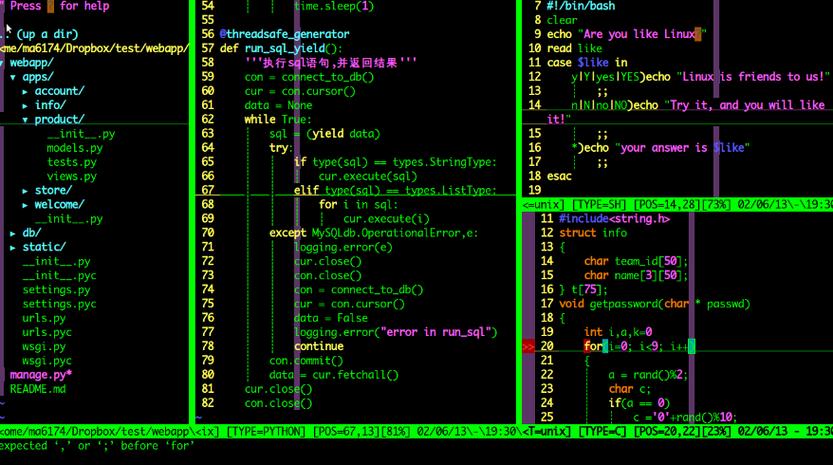833x465 pixels.
Task: Open views.py under product folder
Action: [71, 176]
